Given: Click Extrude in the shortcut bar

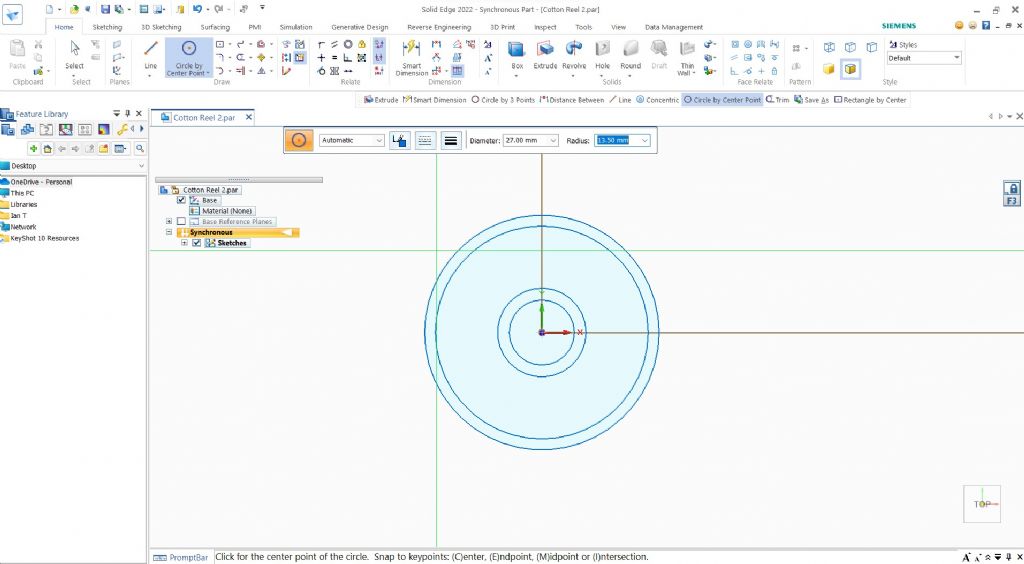Looking at the screenshot, I should [x=381, y=100].
